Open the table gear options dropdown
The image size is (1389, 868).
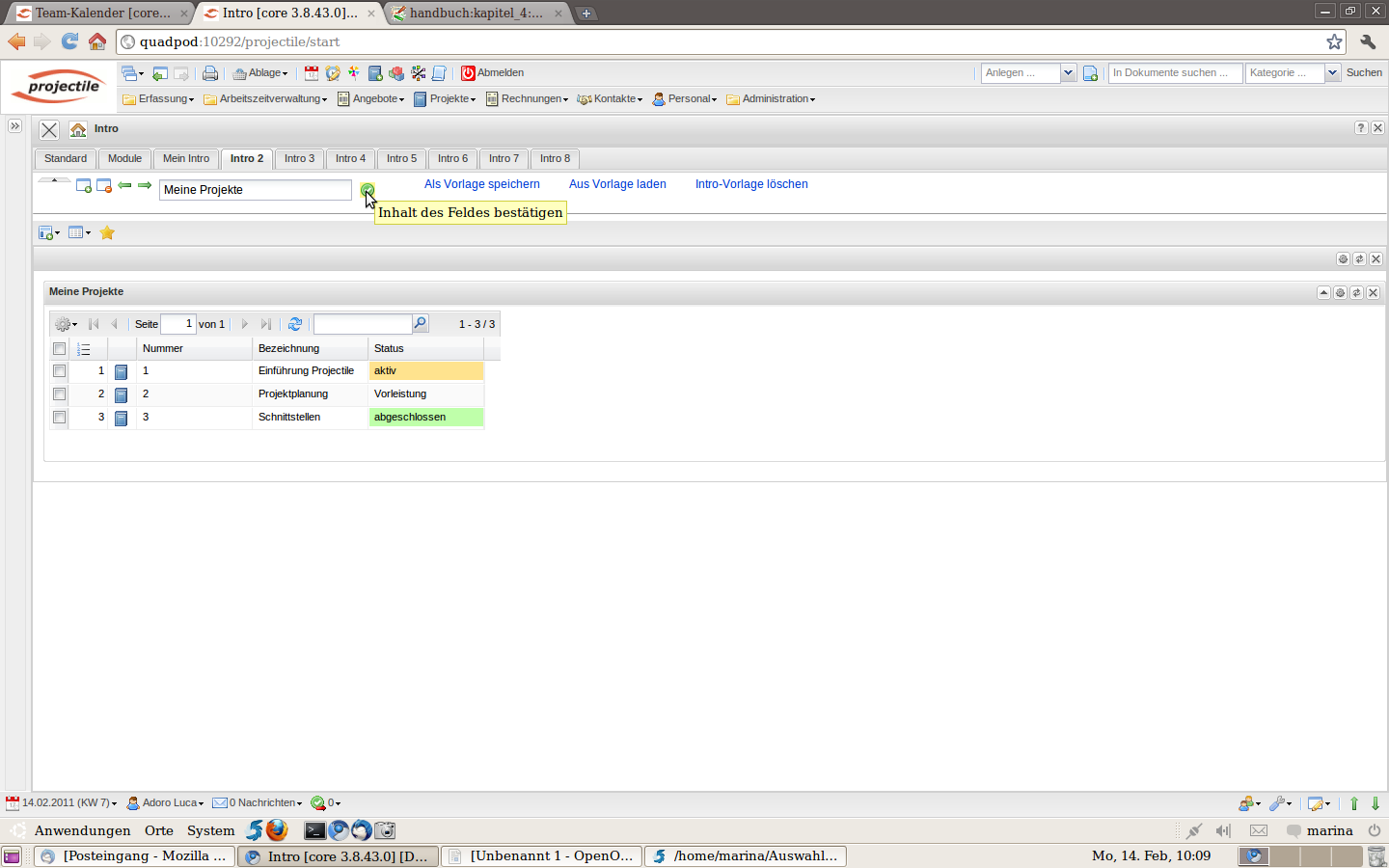pyautogui.click(x=66, y=324)
